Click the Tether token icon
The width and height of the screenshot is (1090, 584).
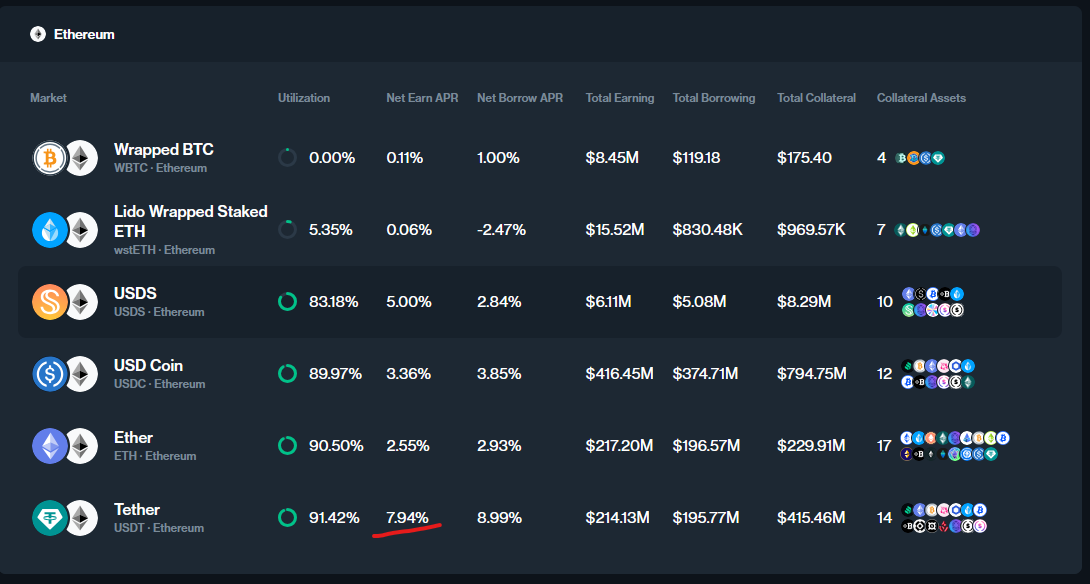tap(52, 517)
